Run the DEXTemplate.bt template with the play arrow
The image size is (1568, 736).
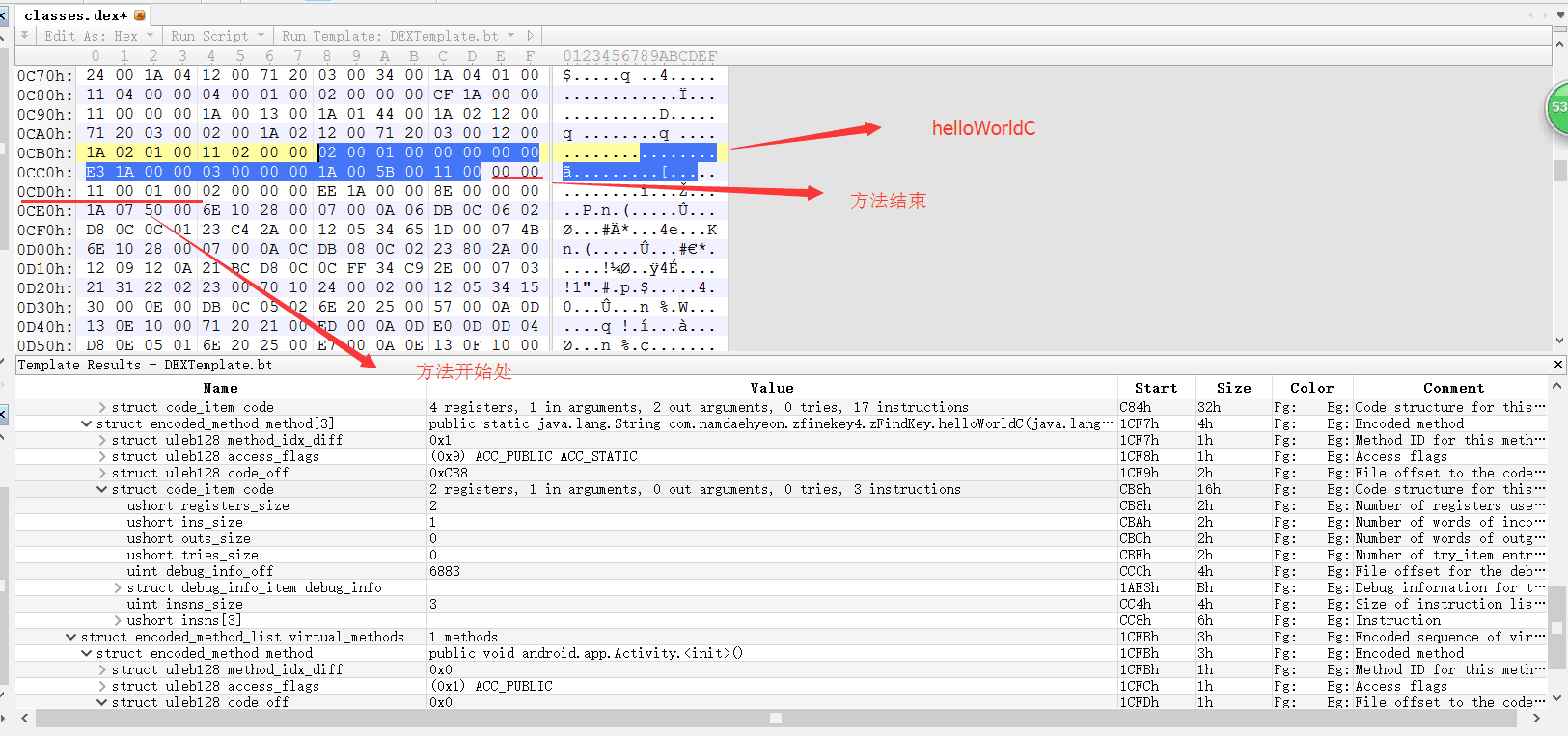click(x=530, y=36)
